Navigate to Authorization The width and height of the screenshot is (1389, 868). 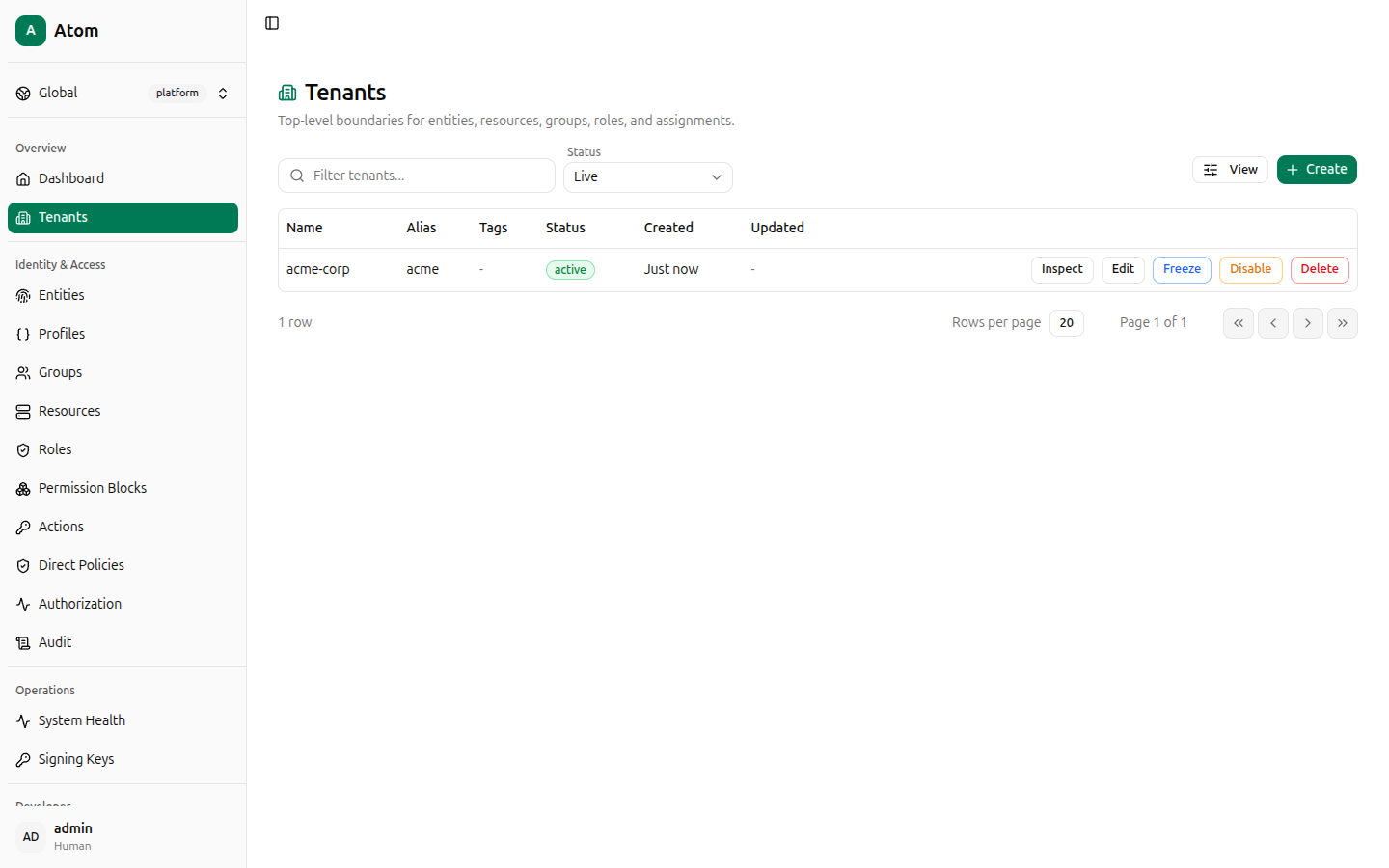click(123, 605)
